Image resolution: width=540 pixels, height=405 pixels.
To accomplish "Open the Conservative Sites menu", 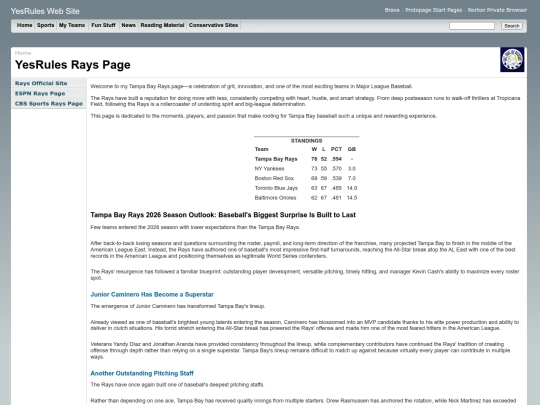I will point(214,25).
